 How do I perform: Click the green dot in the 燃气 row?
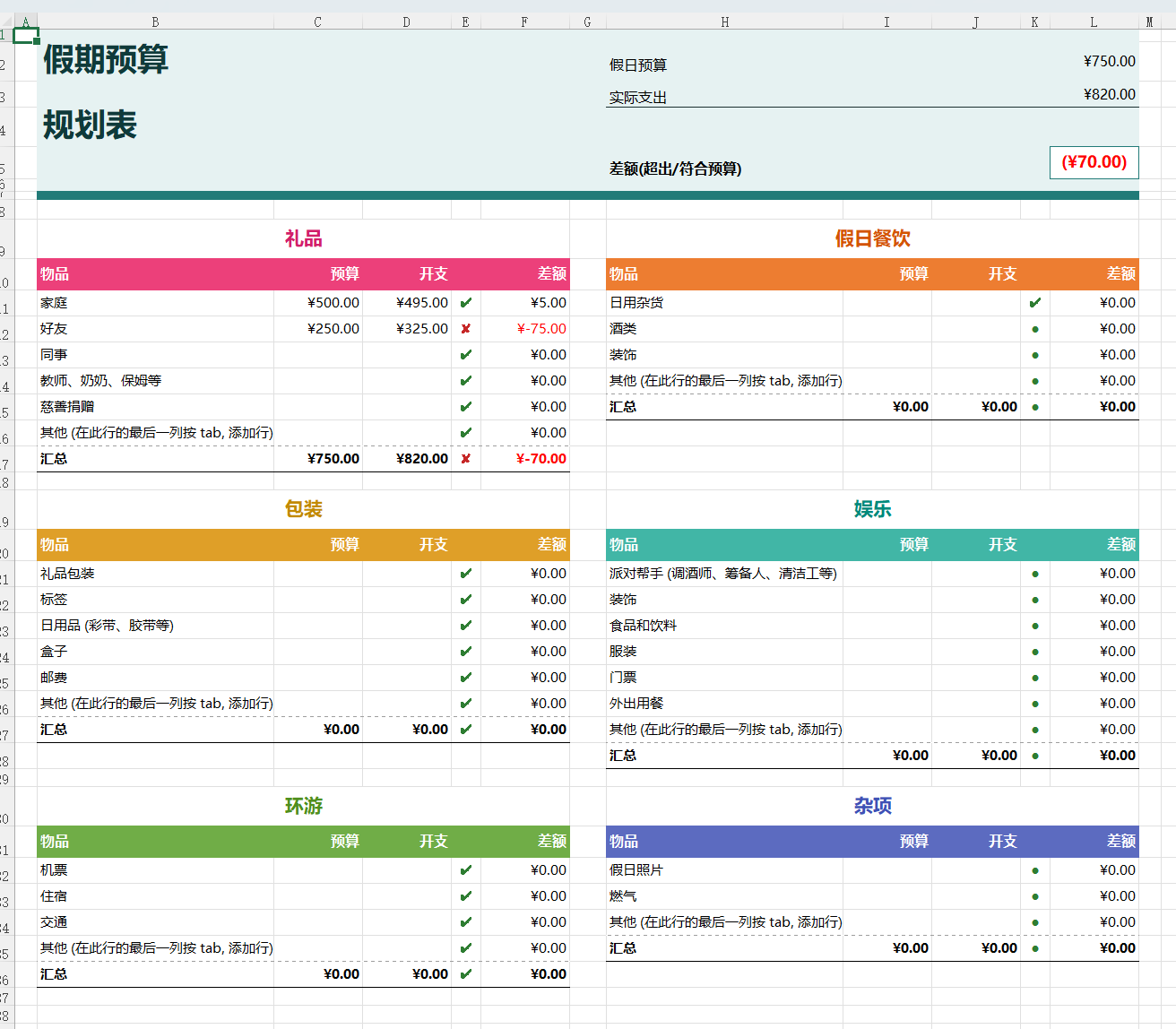click(x=1035, y=896)
